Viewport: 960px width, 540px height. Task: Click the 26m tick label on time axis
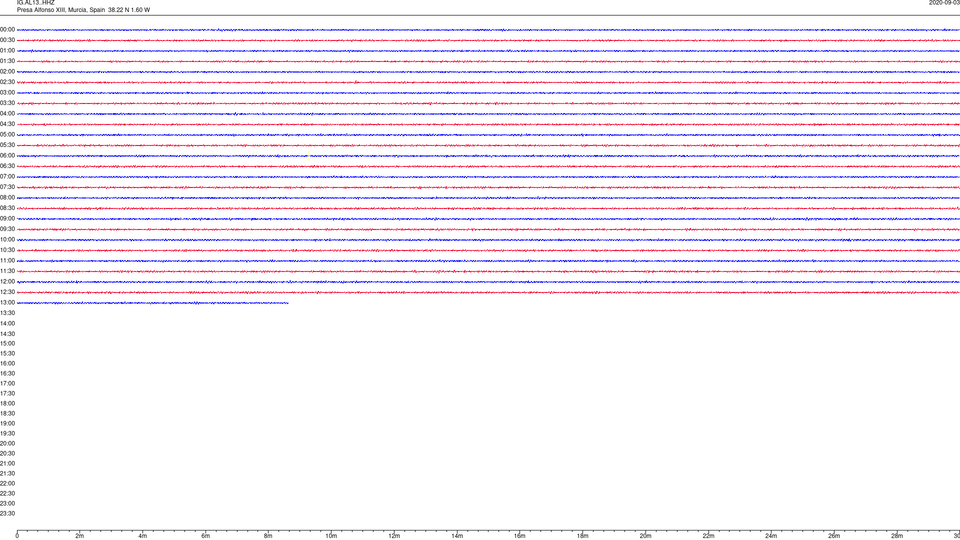(834, 536)
